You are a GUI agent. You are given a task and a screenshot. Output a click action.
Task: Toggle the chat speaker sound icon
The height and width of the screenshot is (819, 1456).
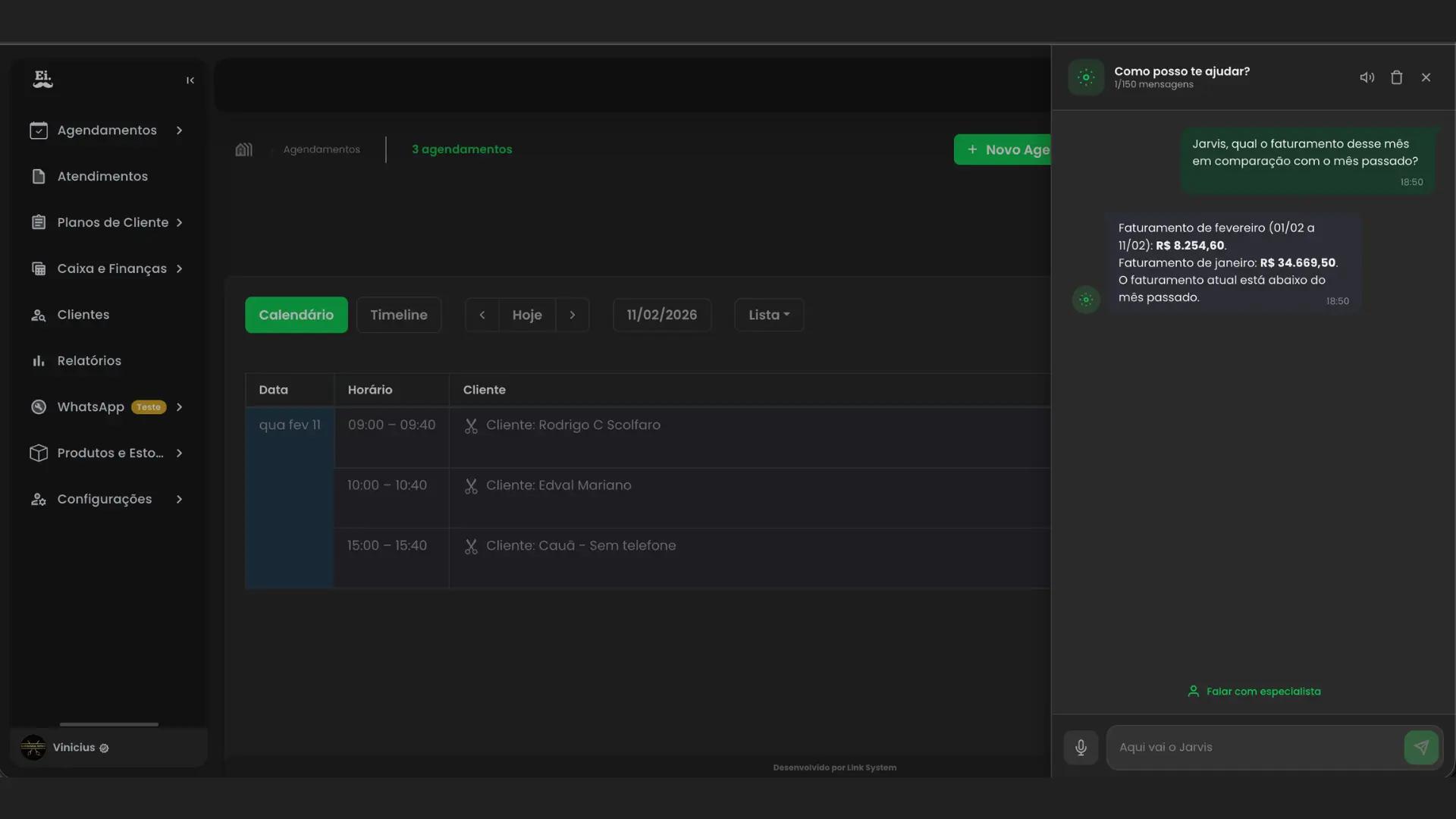(x=1367, y=77)
